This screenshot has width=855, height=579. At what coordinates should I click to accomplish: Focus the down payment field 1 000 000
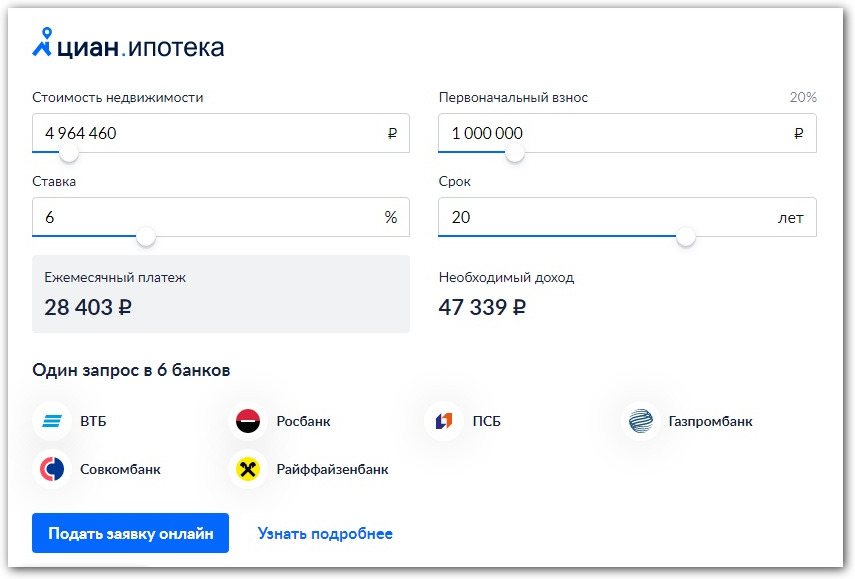[x=628, y=133]
